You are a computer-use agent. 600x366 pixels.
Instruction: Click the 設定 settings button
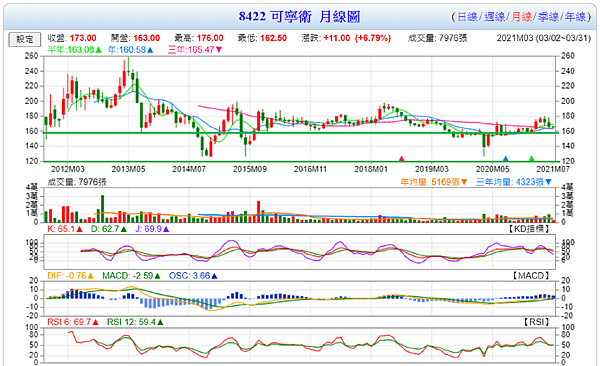[24, 39]
